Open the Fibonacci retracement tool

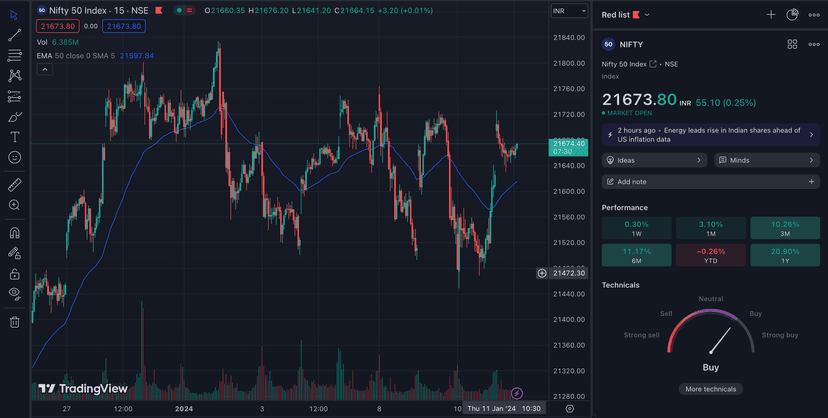[x=14, y=96]
